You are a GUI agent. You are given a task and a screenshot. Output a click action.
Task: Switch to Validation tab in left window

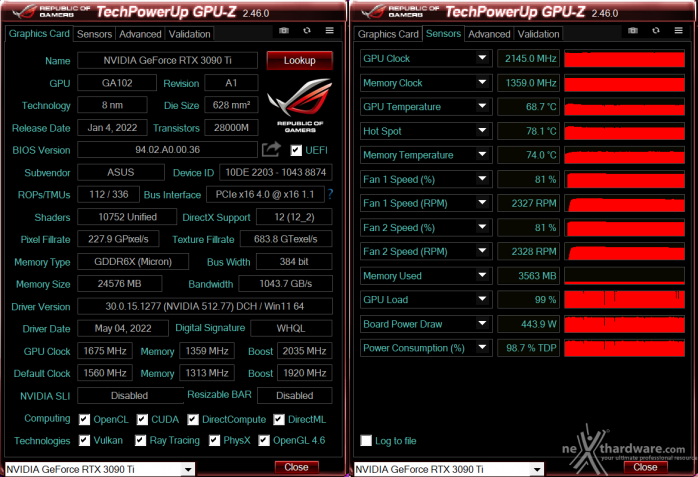click(189, 34)
